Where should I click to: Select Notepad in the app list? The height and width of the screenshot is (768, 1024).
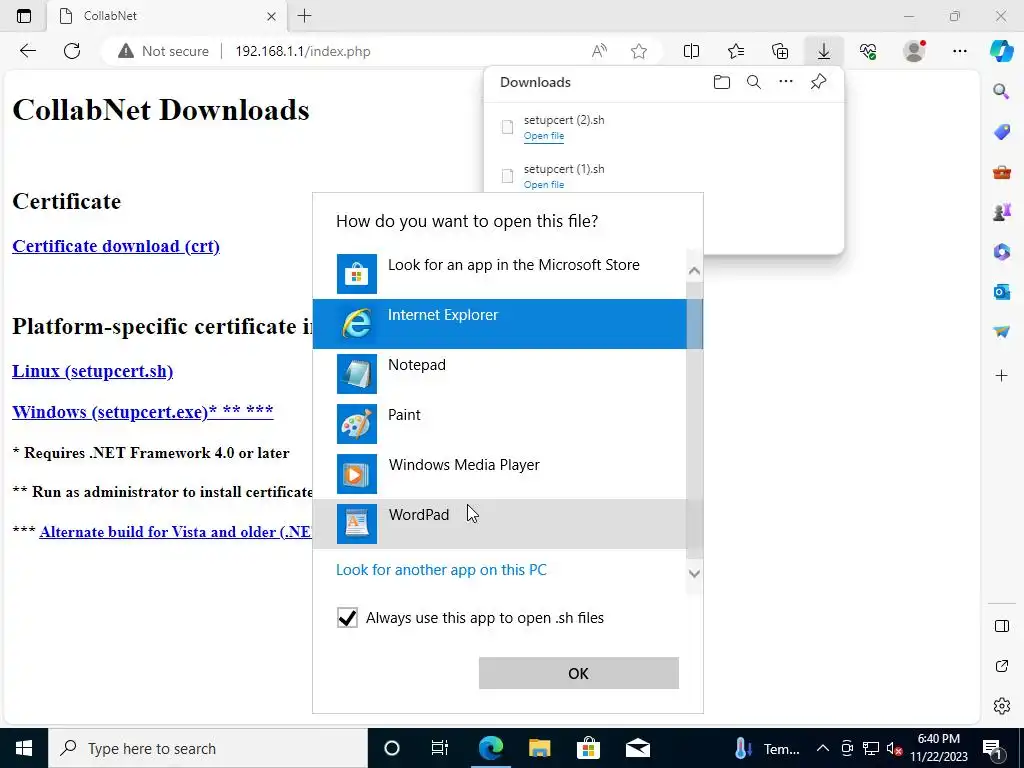tap(500, 374)
